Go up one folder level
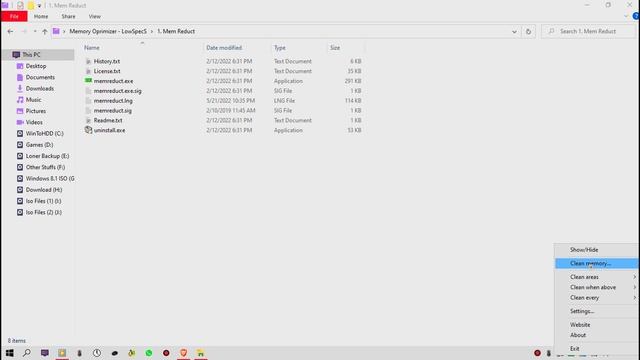This screenshot has width=640, height=360. (44, 31)
